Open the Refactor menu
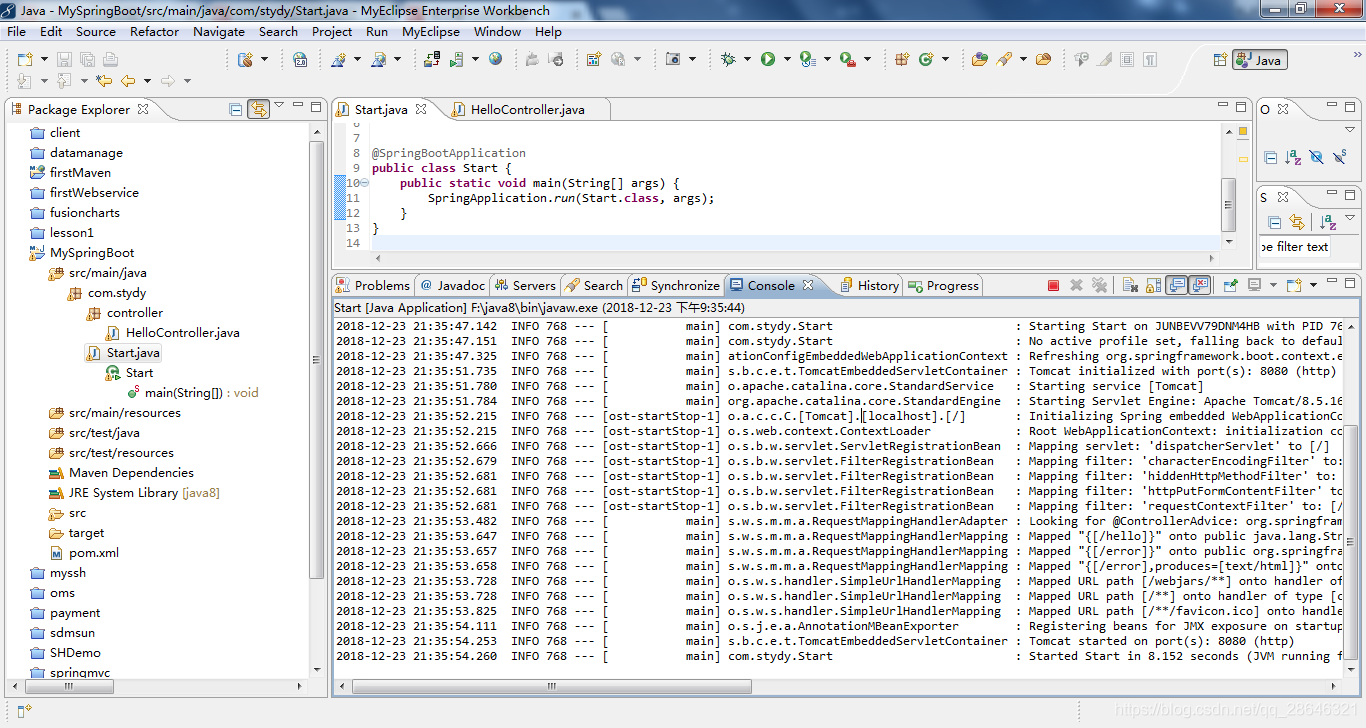This screenshot has height=728, width=1366. click(x=154, y=31)
